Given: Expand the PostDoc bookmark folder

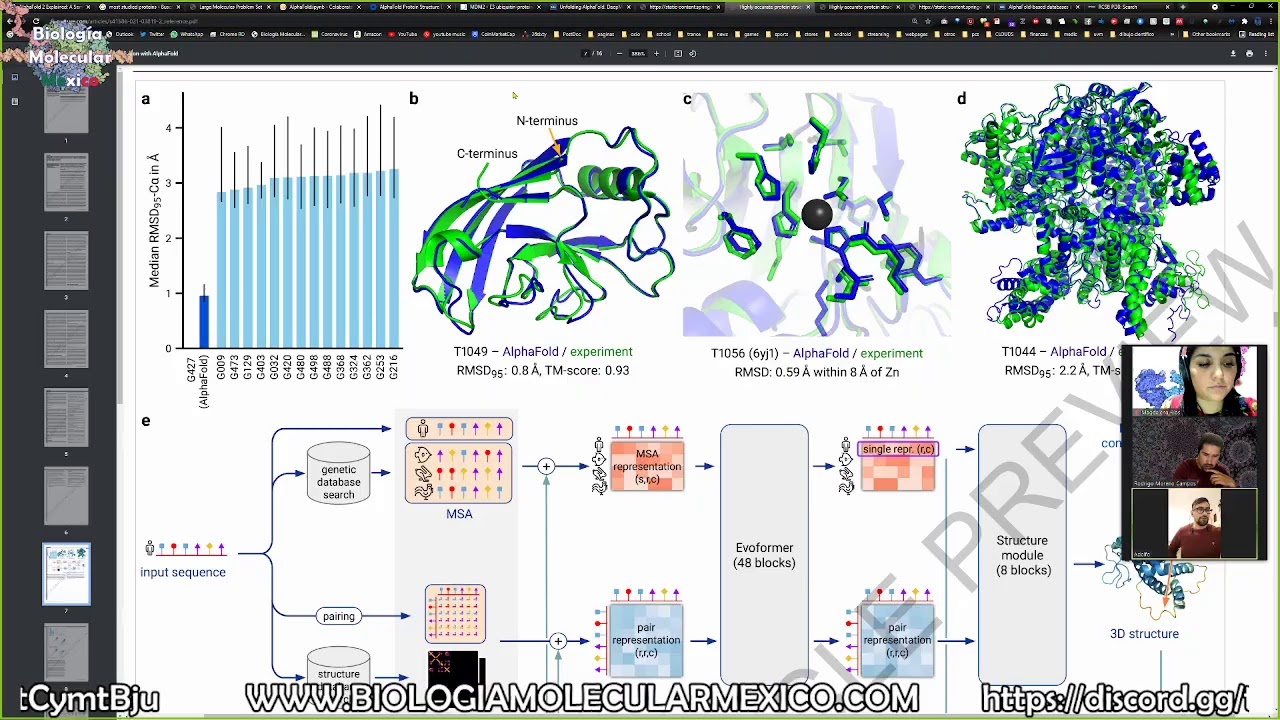Looking at the screenshot, I should coord(567,34).
